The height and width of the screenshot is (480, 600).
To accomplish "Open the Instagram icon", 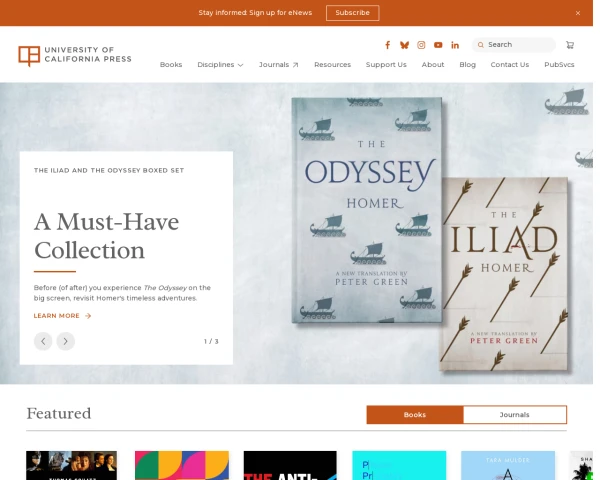I will point(421,45).
